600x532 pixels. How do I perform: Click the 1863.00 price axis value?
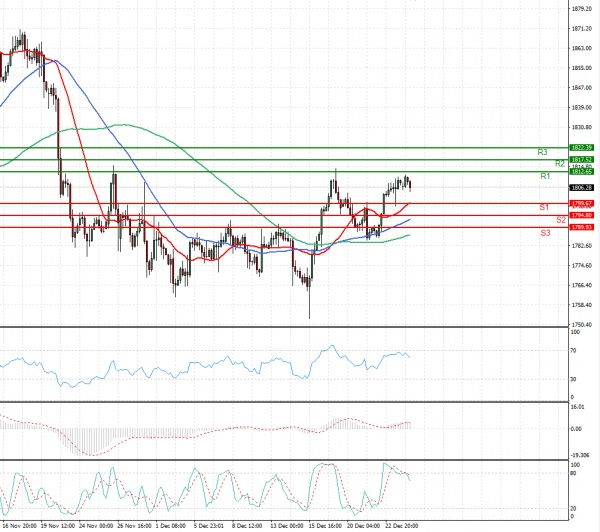coord(582,48)
